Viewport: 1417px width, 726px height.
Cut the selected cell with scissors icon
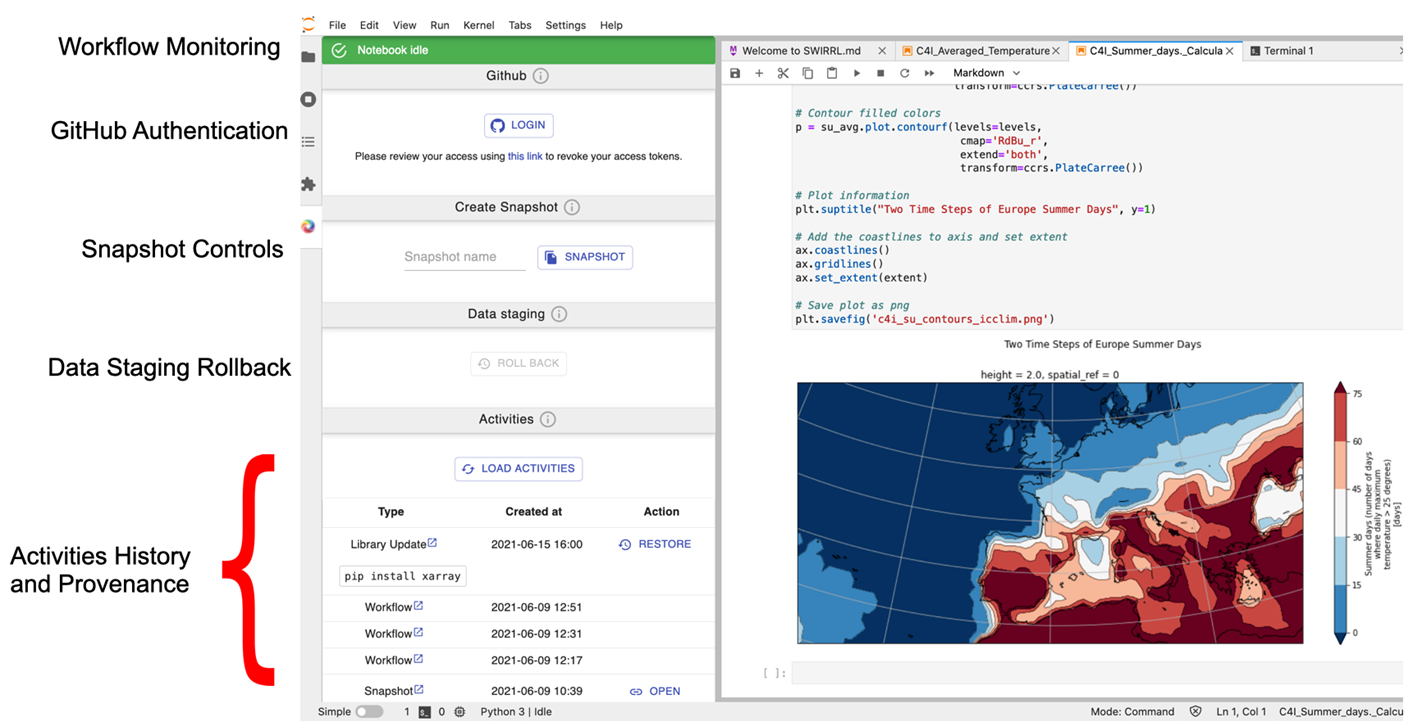783,73
